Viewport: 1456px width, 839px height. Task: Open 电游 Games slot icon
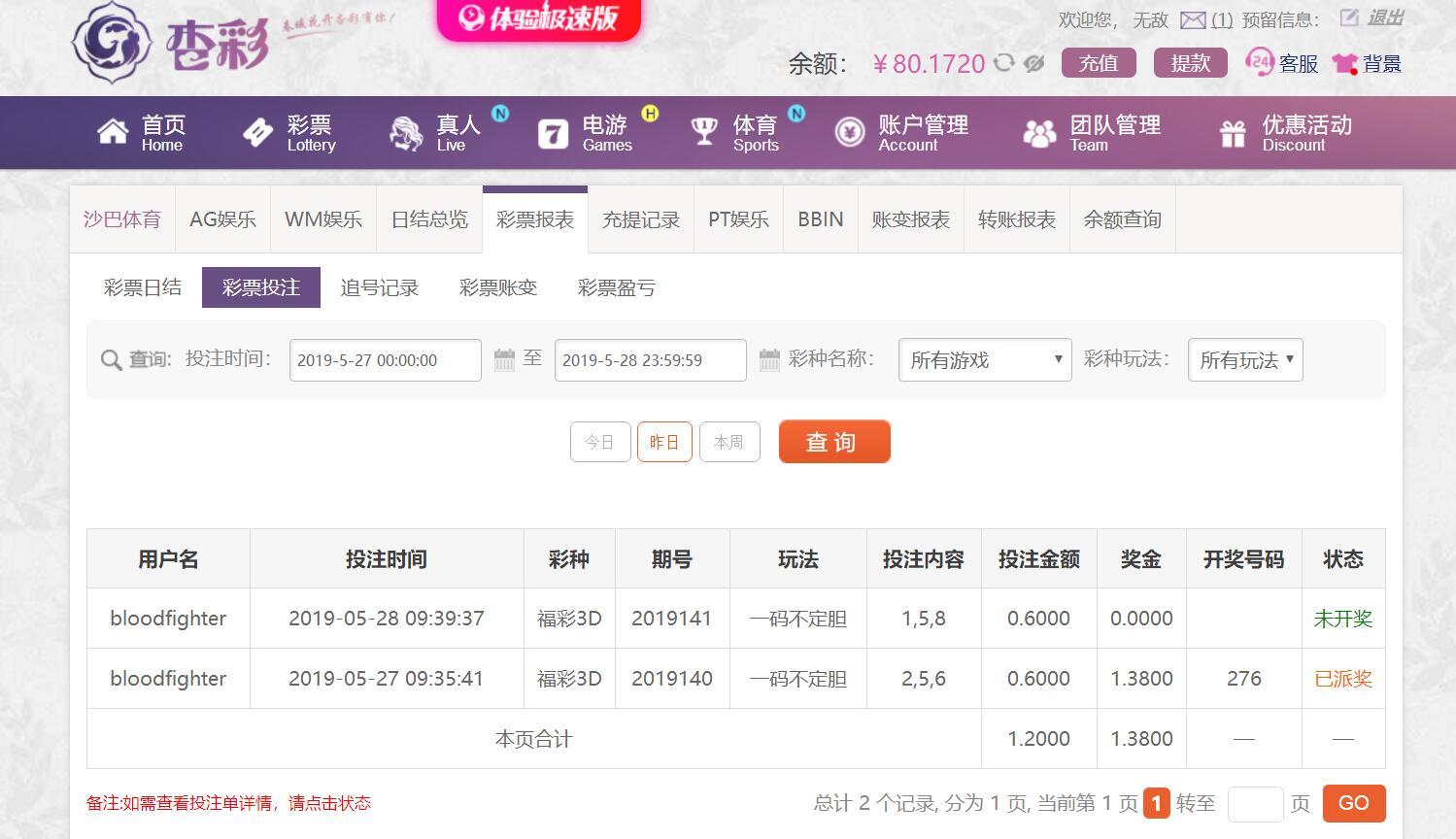click(553, 133)
